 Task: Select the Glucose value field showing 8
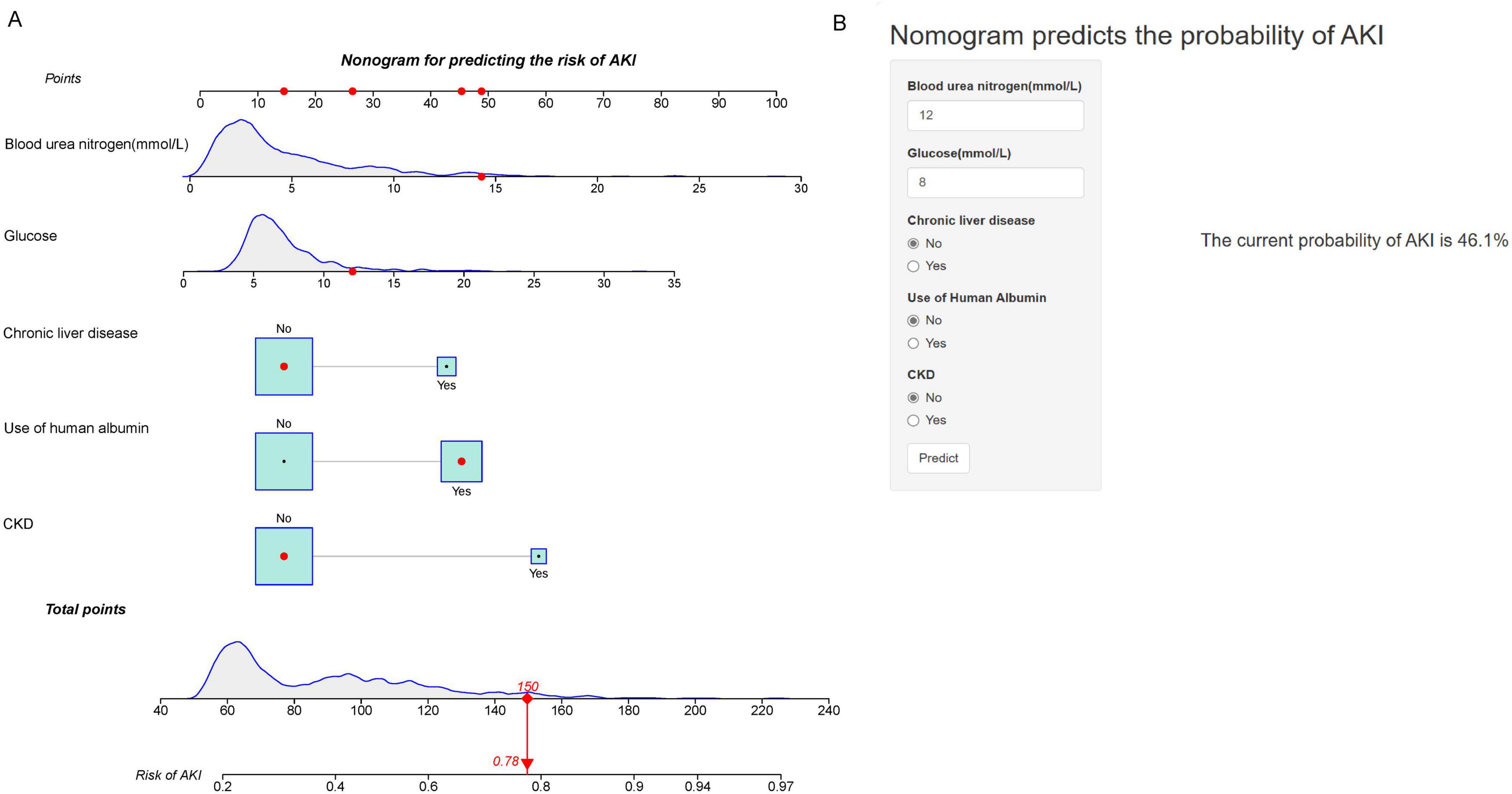996,182
